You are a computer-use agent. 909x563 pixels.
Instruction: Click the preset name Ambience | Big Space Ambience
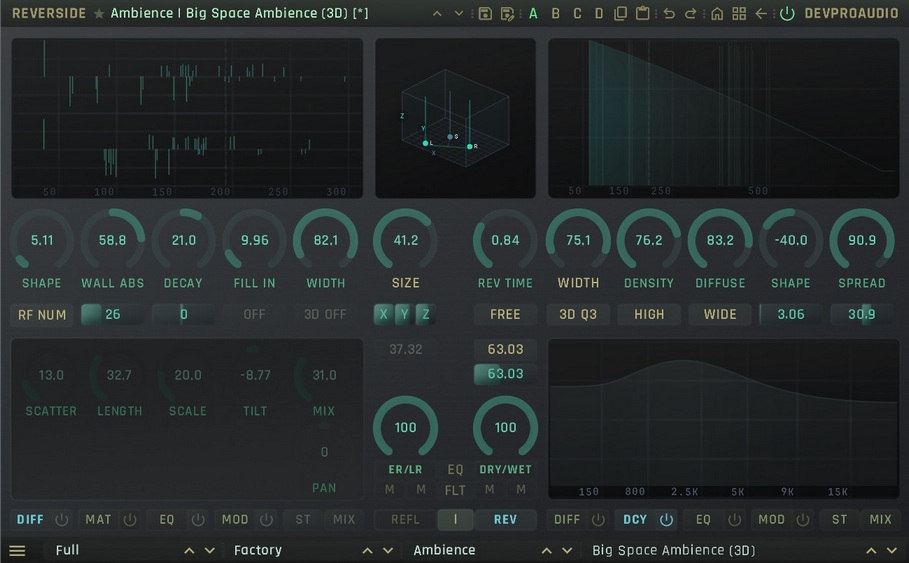(x=239, y=13)
